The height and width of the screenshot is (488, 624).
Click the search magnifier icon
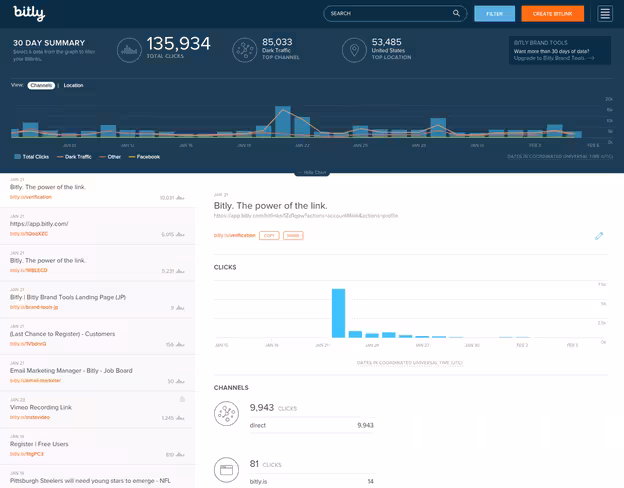tap(456, 13)
